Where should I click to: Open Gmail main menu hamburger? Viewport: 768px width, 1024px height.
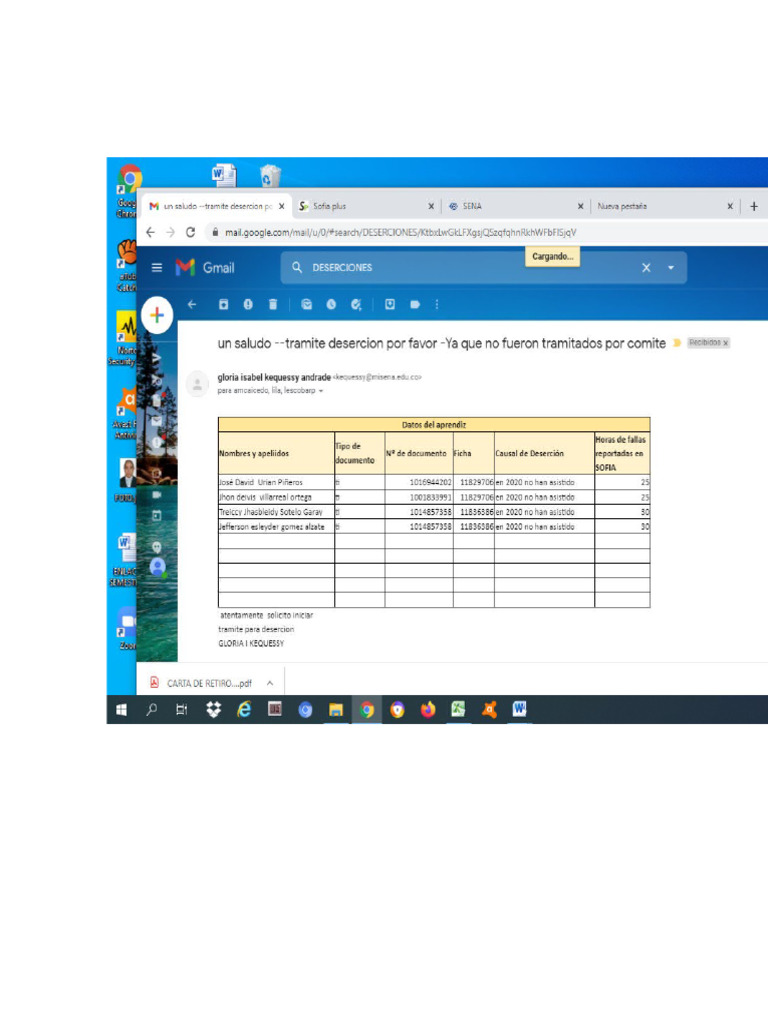156,268
